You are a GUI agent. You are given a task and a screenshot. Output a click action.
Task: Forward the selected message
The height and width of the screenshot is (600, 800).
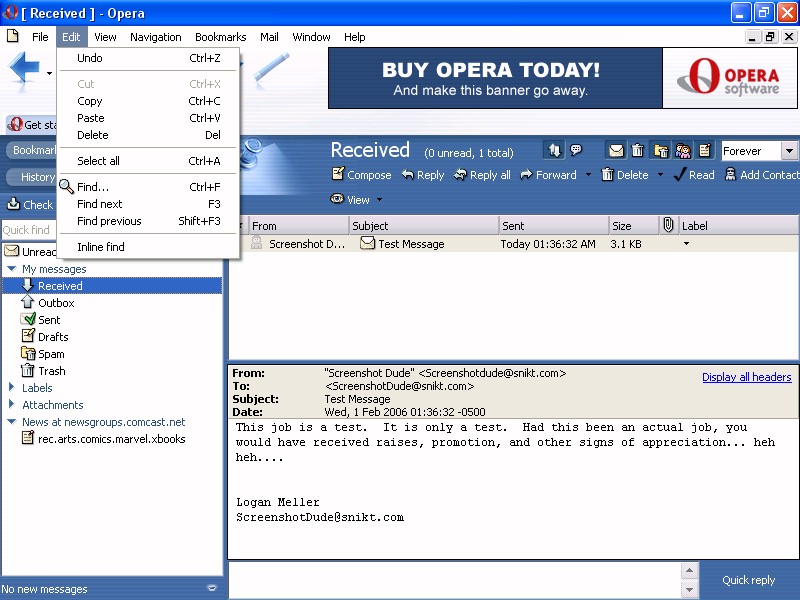click(548, 175)
